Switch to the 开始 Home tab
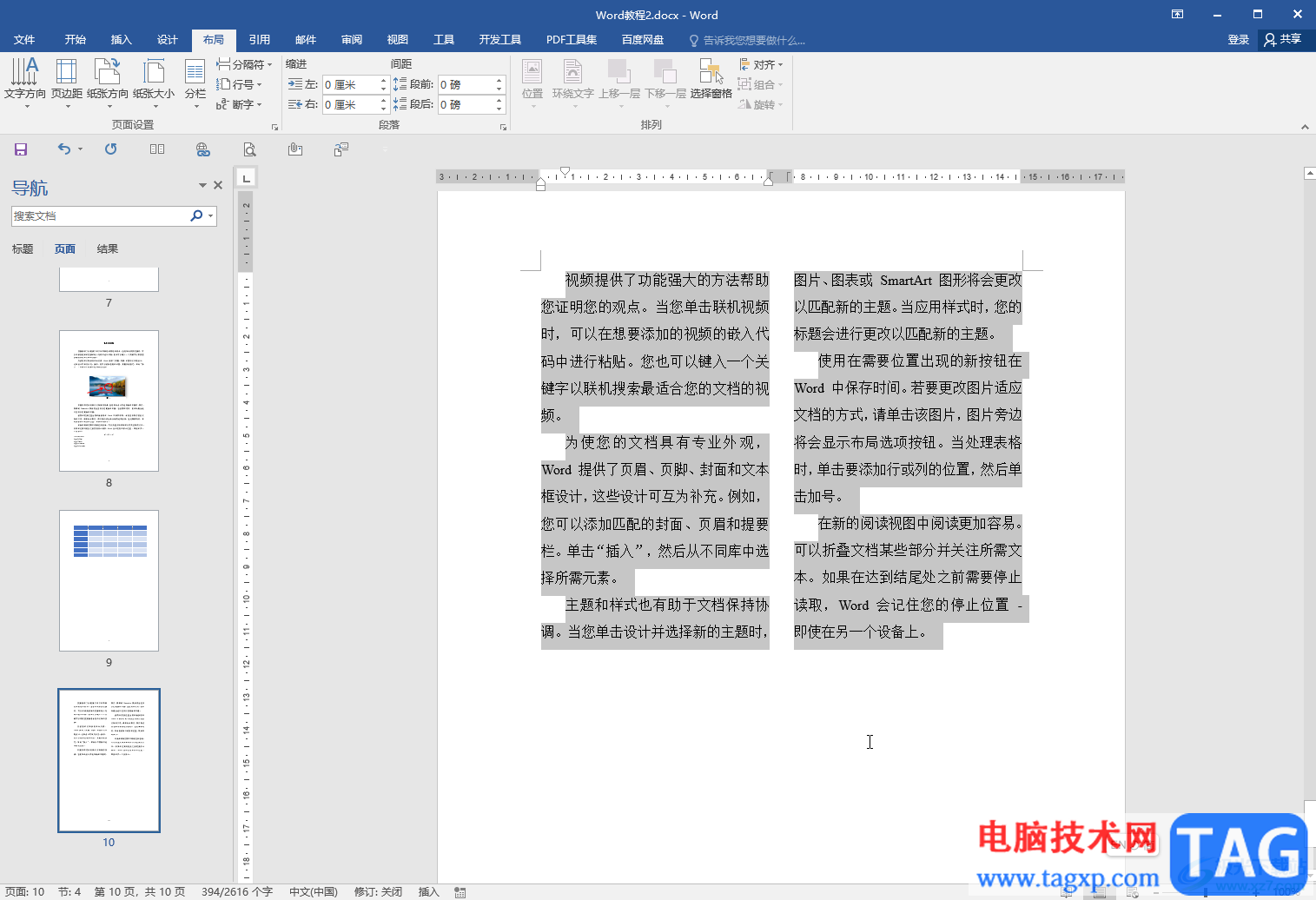This screenshot has height=900, width=1316. [76, 40]
